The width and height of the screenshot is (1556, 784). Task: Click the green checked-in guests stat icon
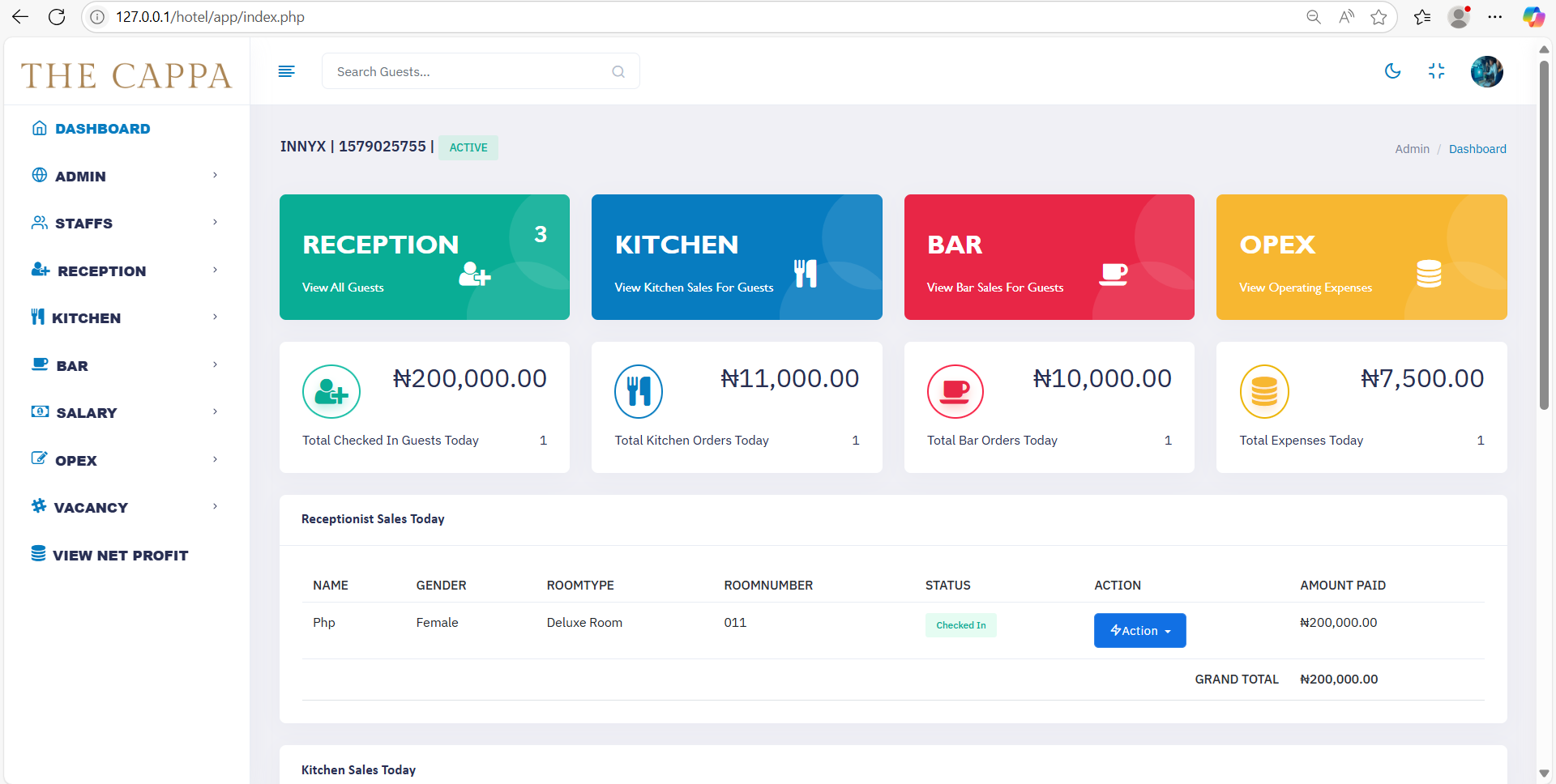click(331, 392)
